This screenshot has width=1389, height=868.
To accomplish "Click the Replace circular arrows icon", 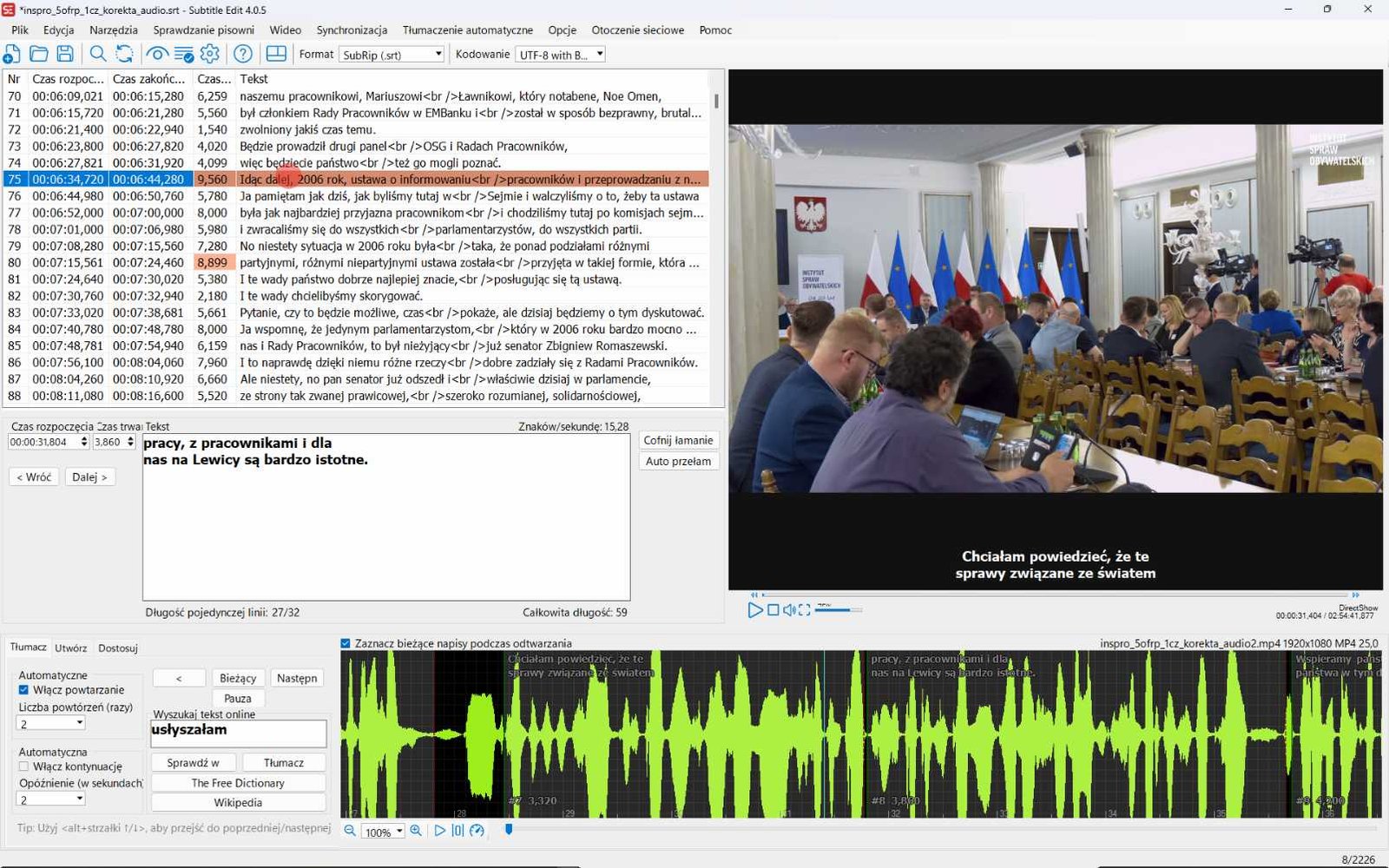I will 125,54.
